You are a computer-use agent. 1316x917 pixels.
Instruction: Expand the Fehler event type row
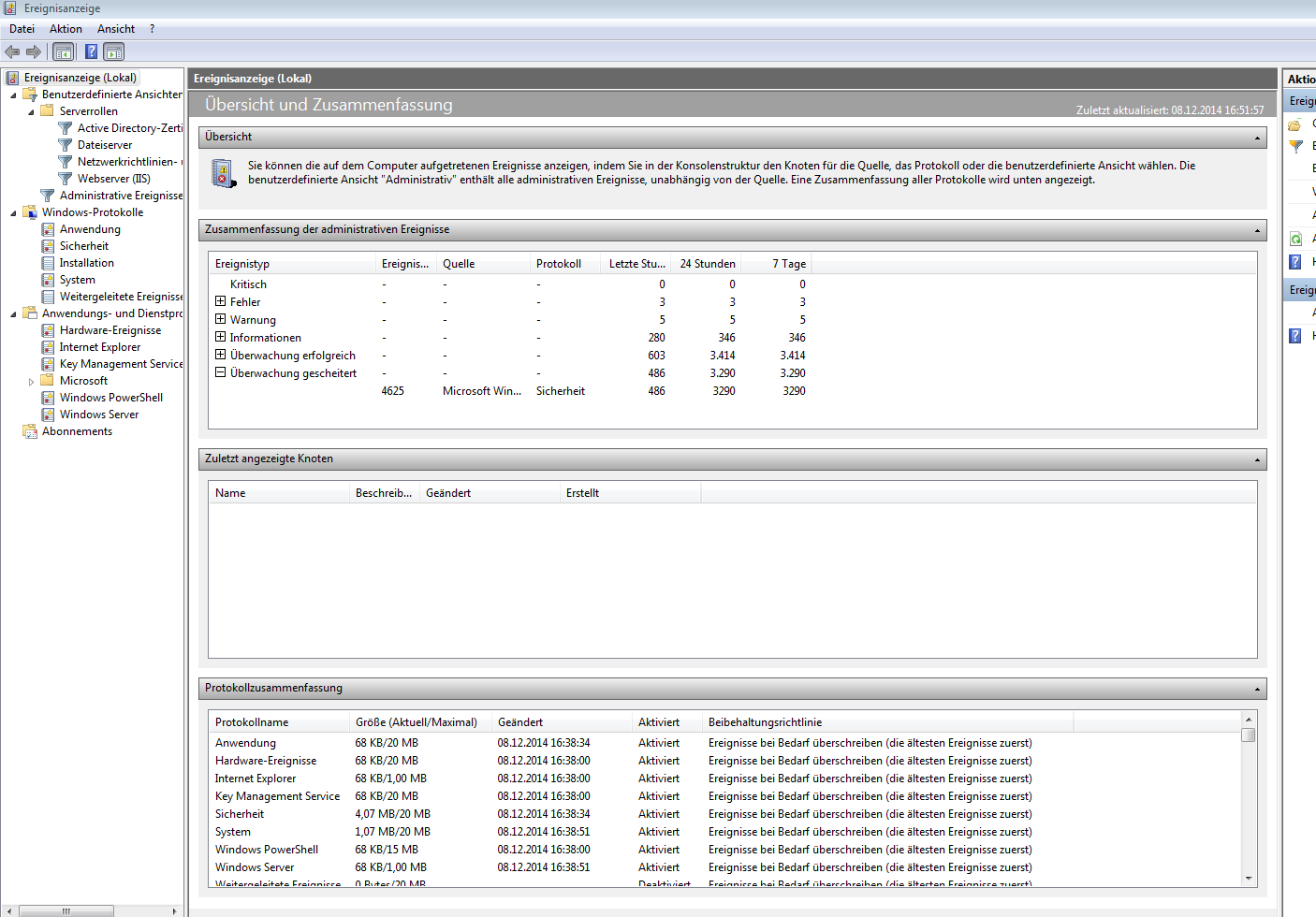click(x=221, y=301)
